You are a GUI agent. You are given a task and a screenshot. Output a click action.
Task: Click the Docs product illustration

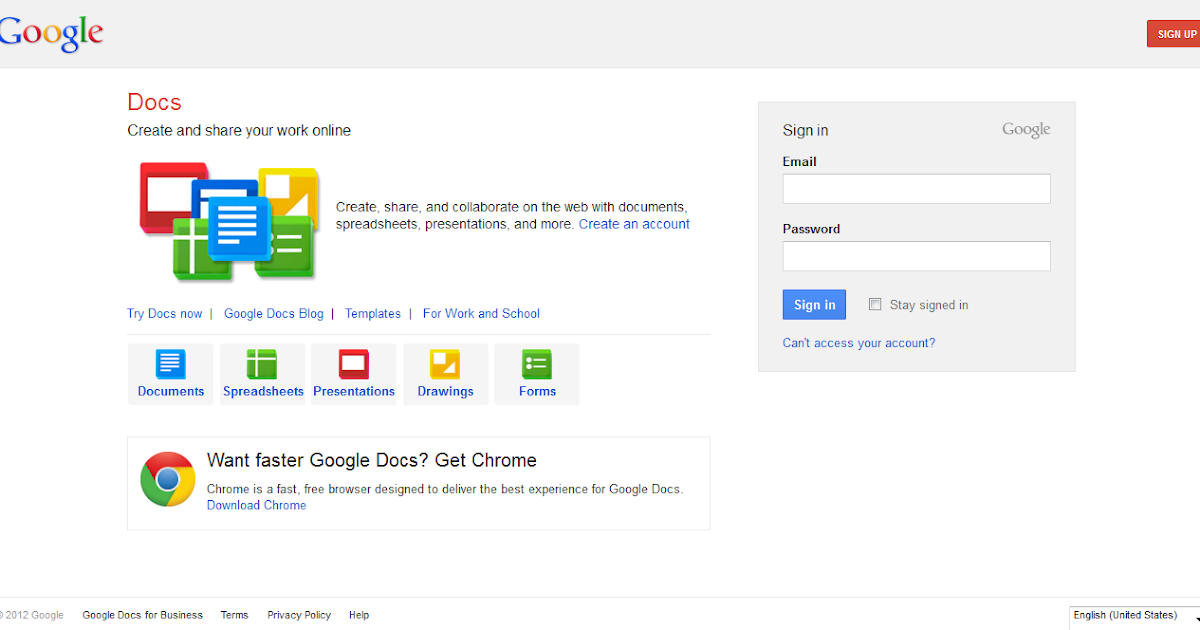click(x=229, y=221)
